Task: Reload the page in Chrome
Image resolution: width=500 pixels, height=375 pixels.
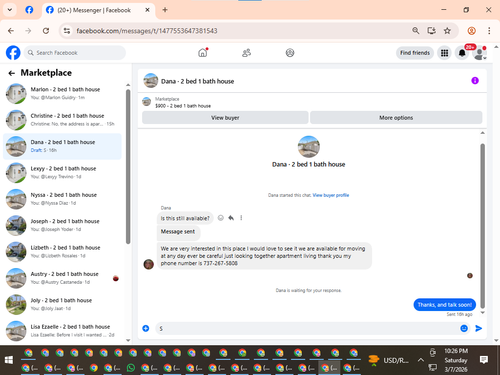Action: [x=46, y=31]
